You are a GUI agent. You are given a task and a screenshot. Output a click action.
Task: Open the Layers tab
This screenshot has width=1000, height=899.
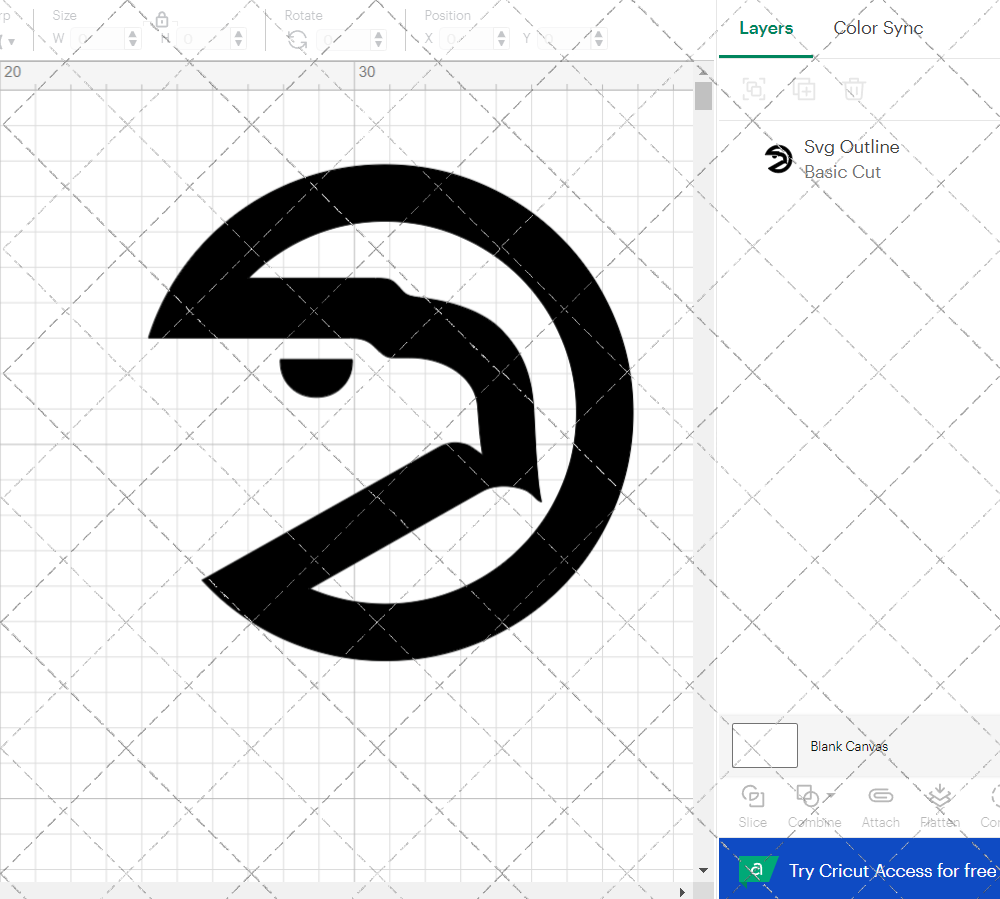point(765,28)
